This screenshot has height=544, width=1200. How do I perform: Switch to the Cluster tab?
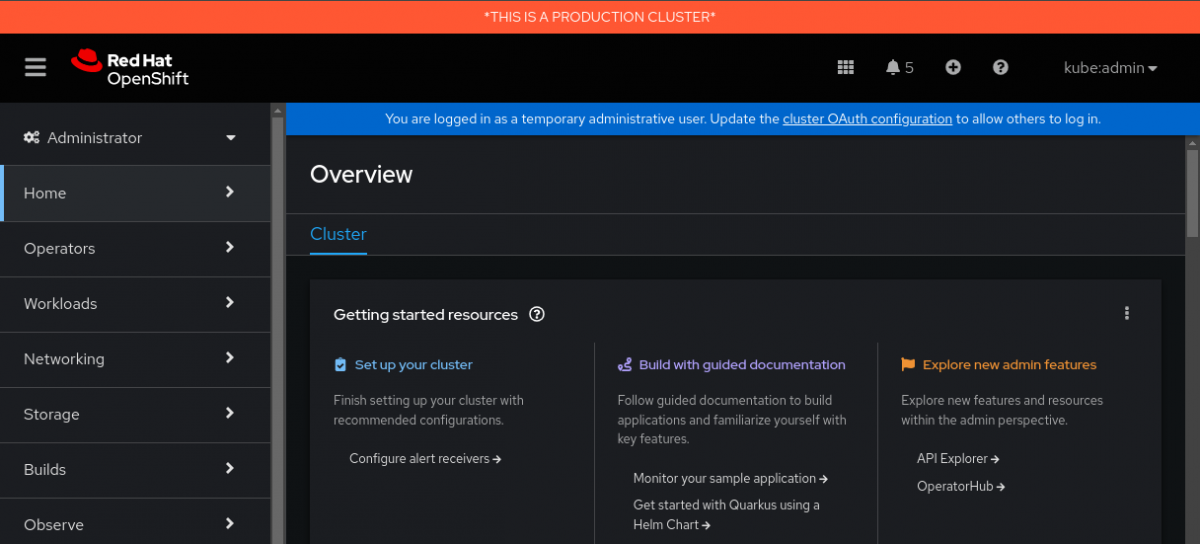[338, 234]
